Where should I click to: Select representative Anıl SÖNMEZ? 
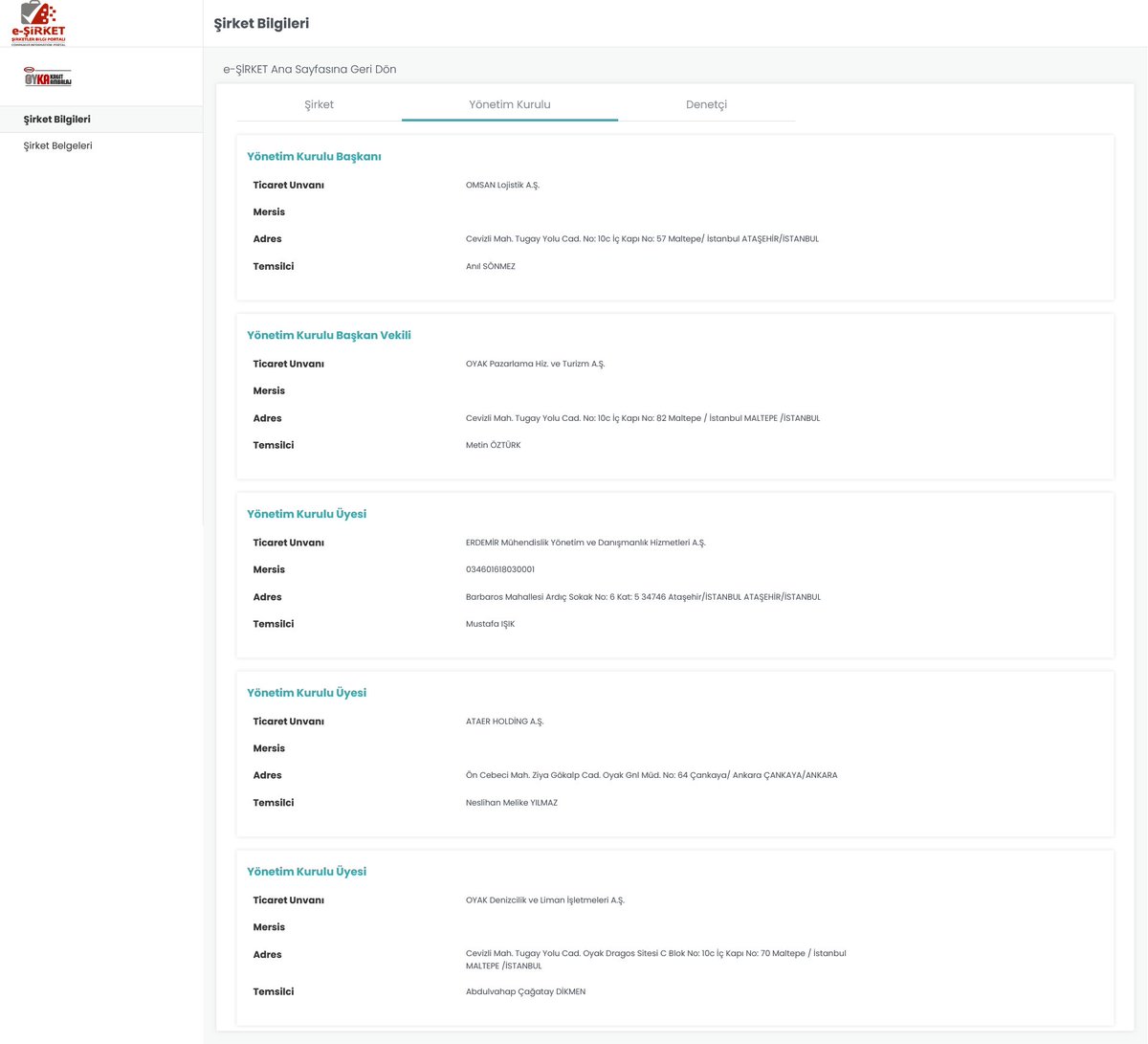[491, 267]
